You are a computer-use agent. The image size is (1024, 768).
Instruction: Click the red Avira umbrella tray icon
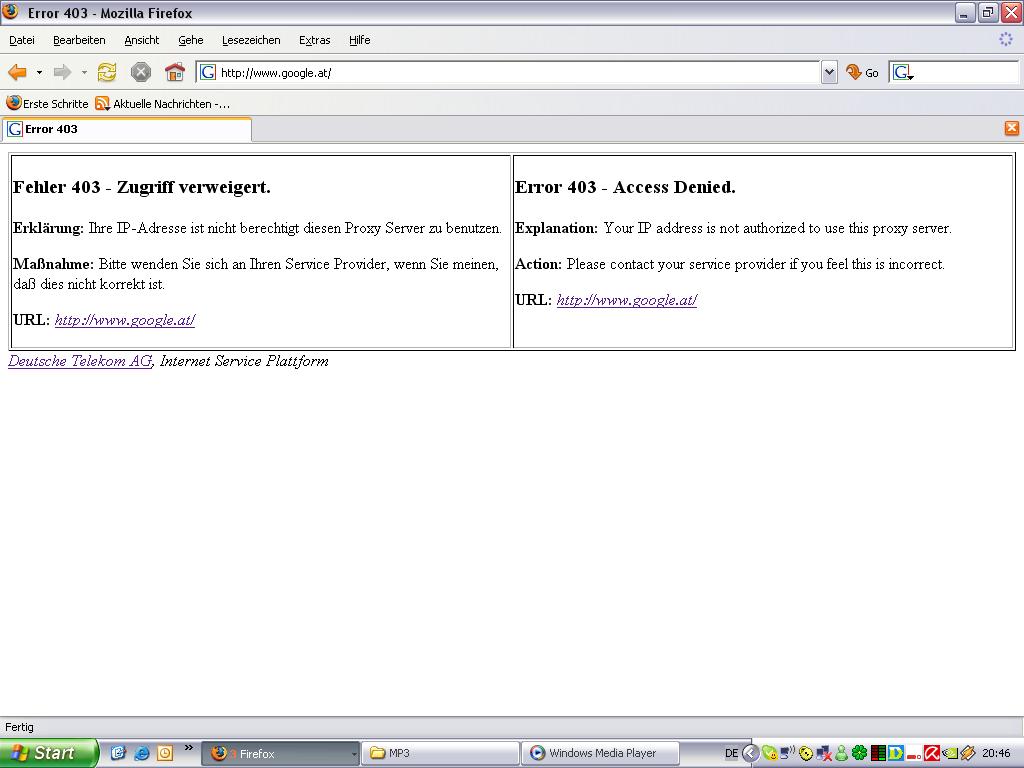click(x=932, y=754)
